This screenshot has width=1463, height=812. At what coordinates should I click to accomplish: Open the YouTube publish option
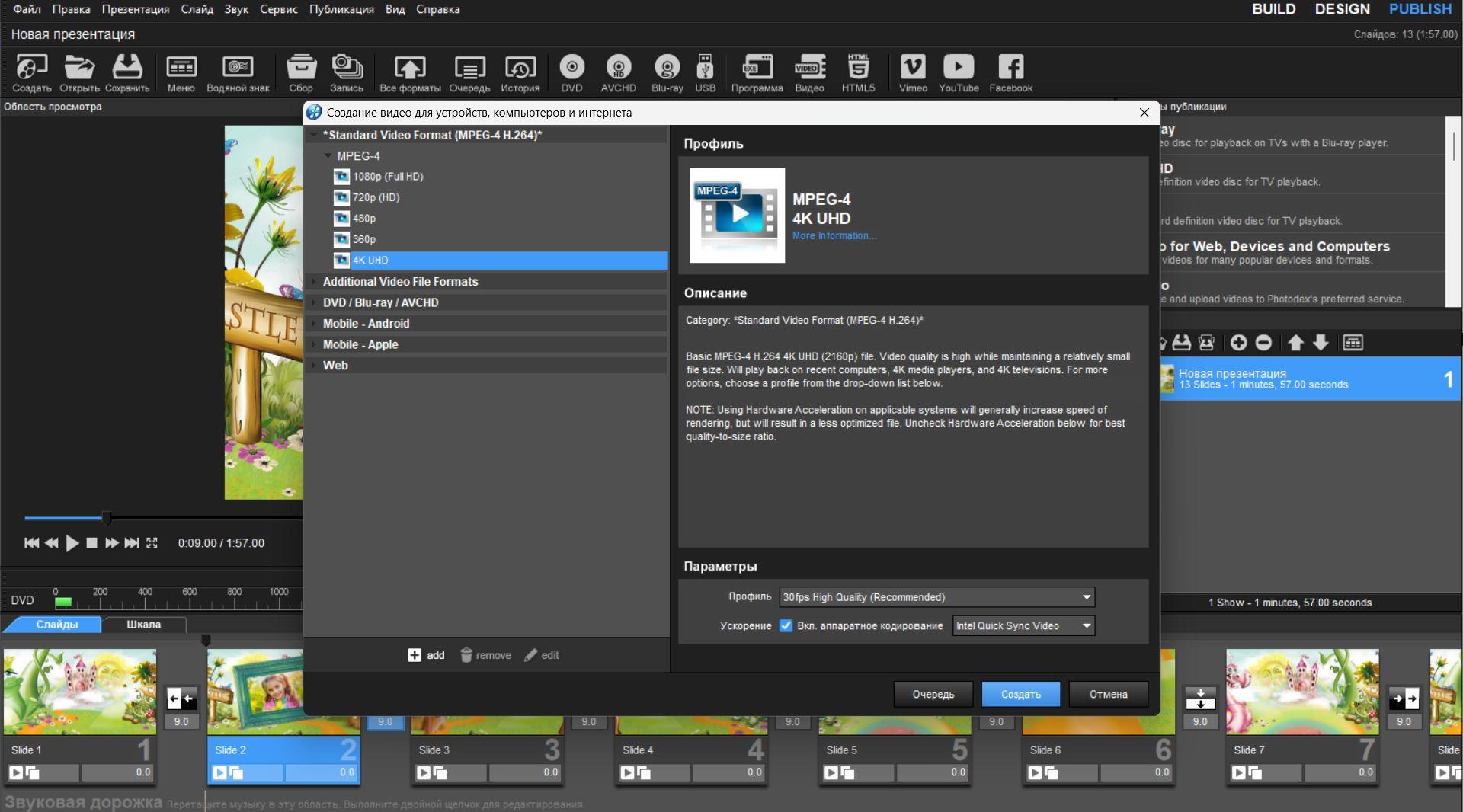pyautogui.click(x=958, y=73)
